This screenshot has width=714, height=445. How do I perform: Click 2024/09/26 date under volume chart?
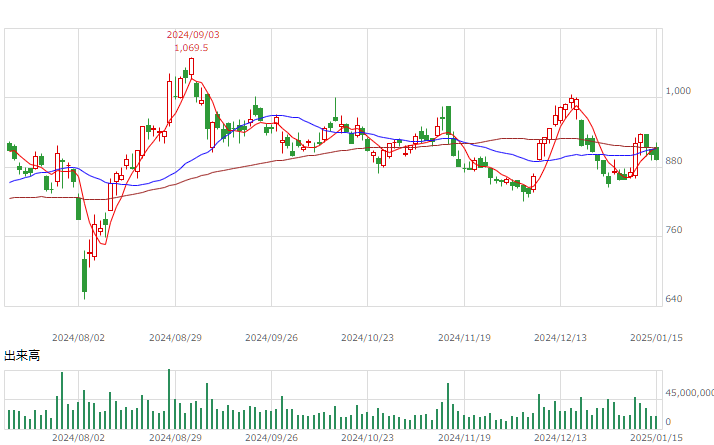coord(271,438)
